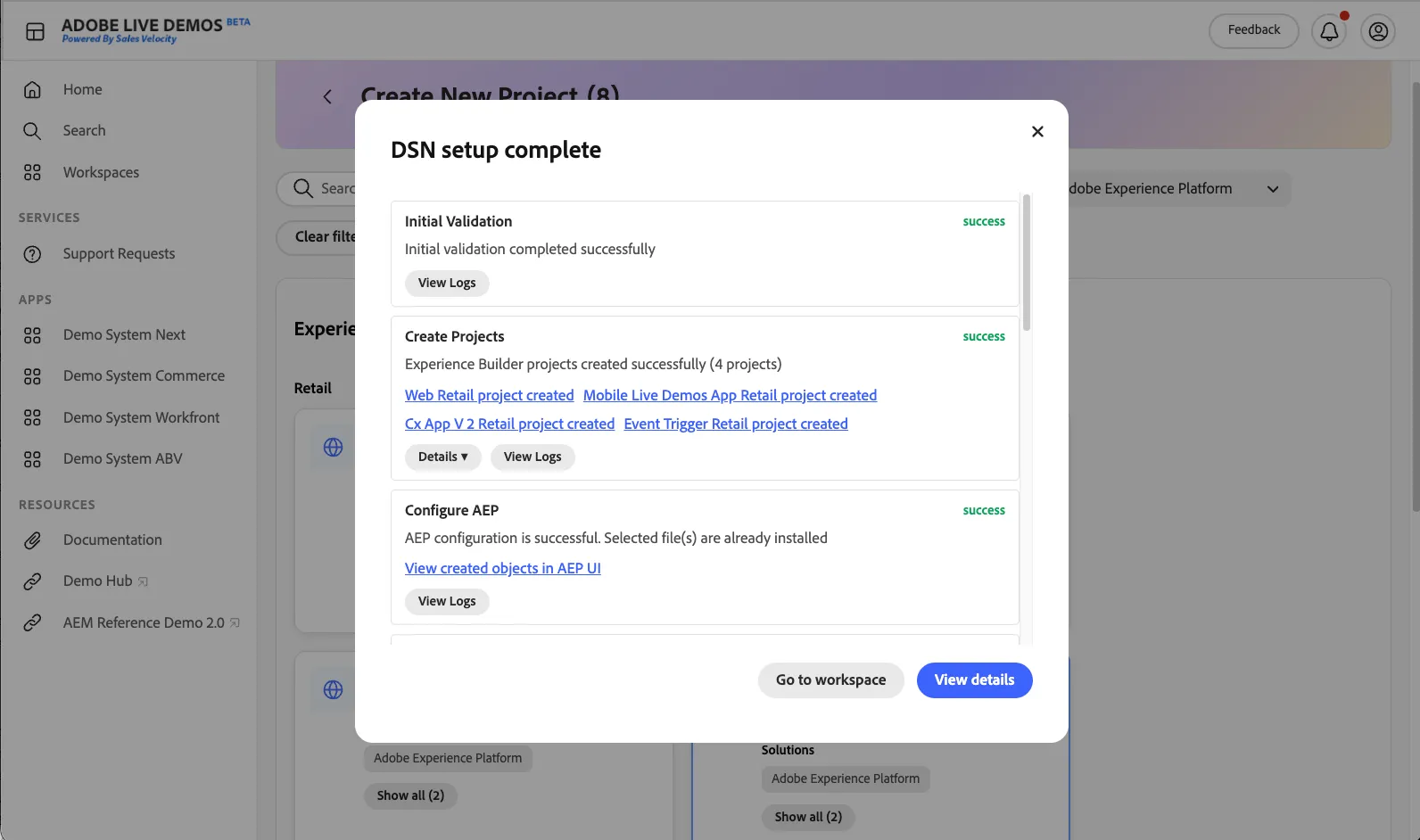View Logs for Create Projects
Image resolution: width=1420 pixels, height=840 pixels.
coord(532,457)
